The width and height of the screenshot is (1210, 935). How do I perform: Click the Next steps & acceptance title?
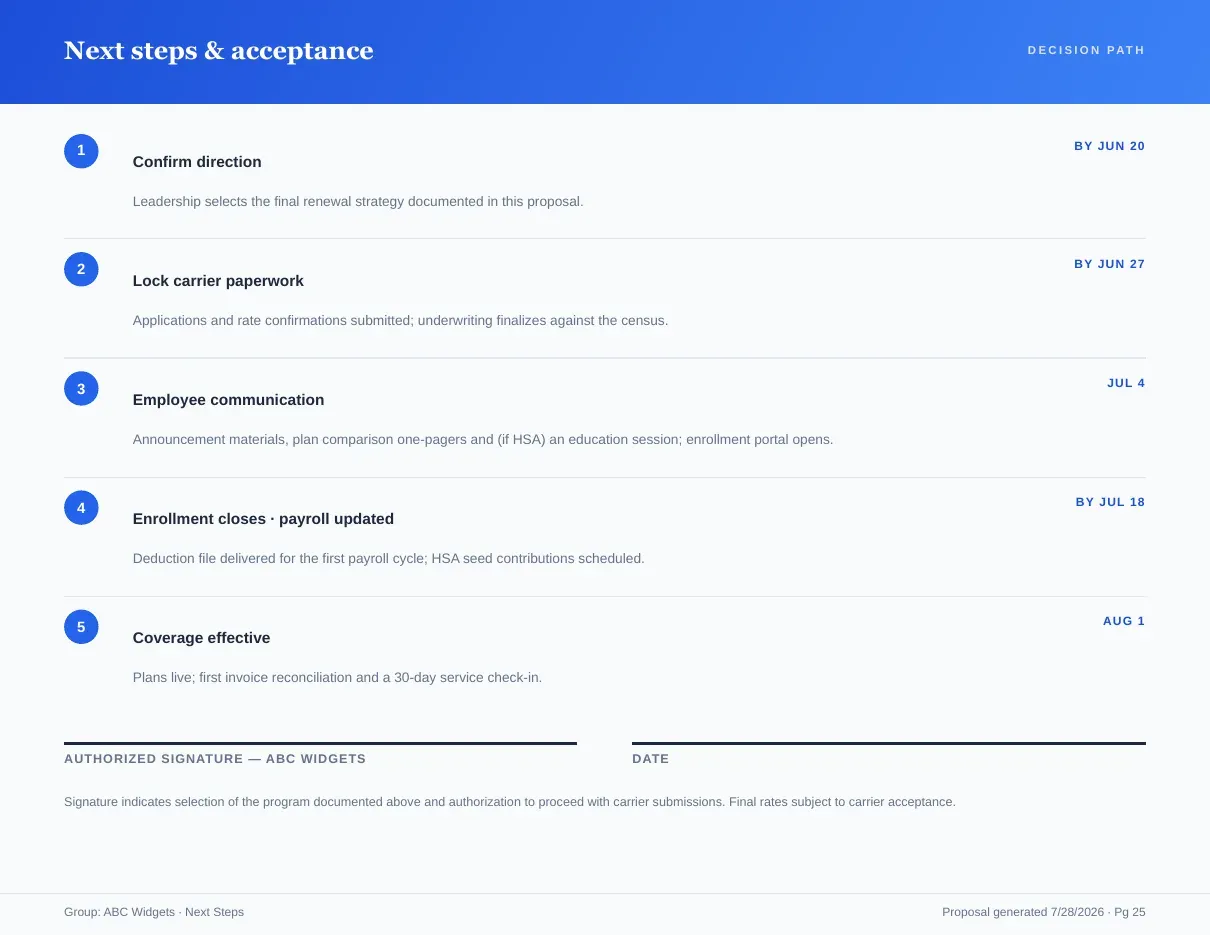pyautogui.click(x=218, y=51)
